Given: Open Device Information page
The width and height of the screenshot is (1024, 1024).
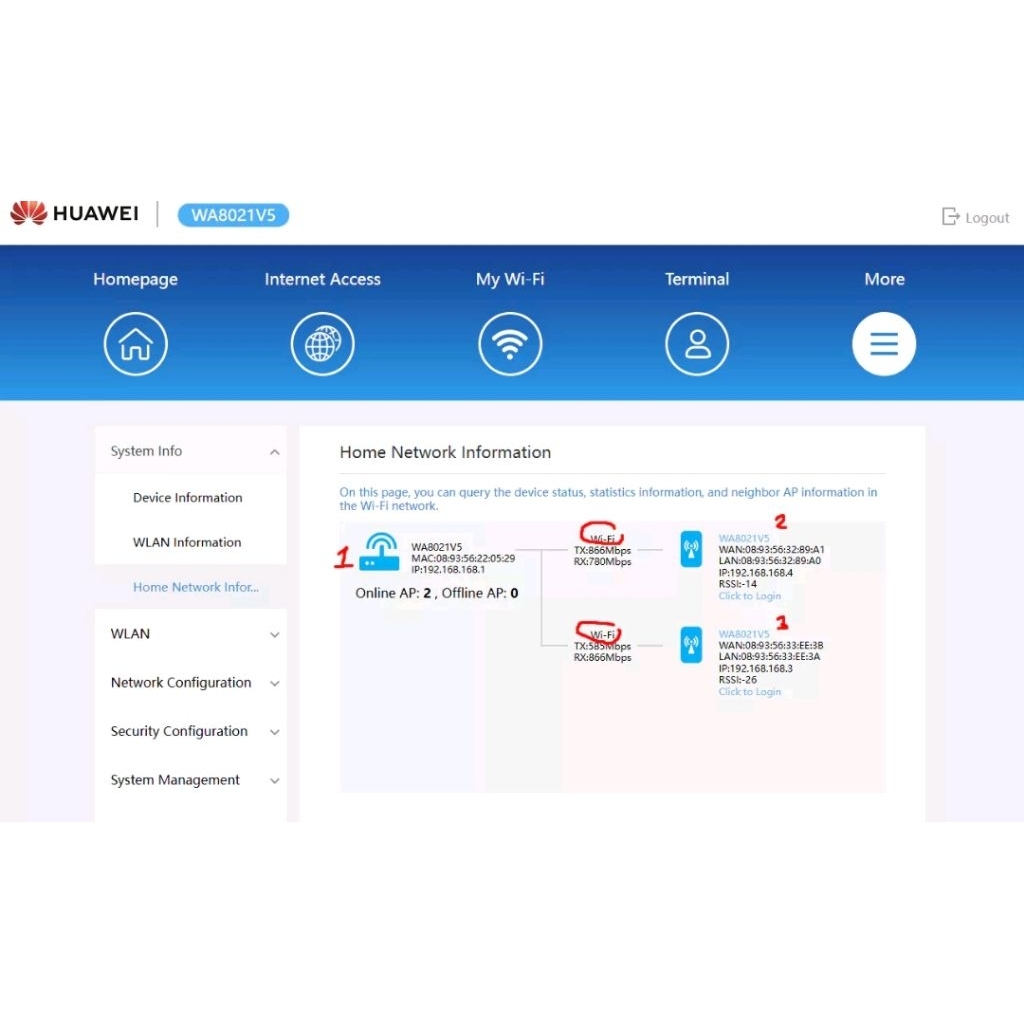Looking at the screenshot, I should pos(187,498).
